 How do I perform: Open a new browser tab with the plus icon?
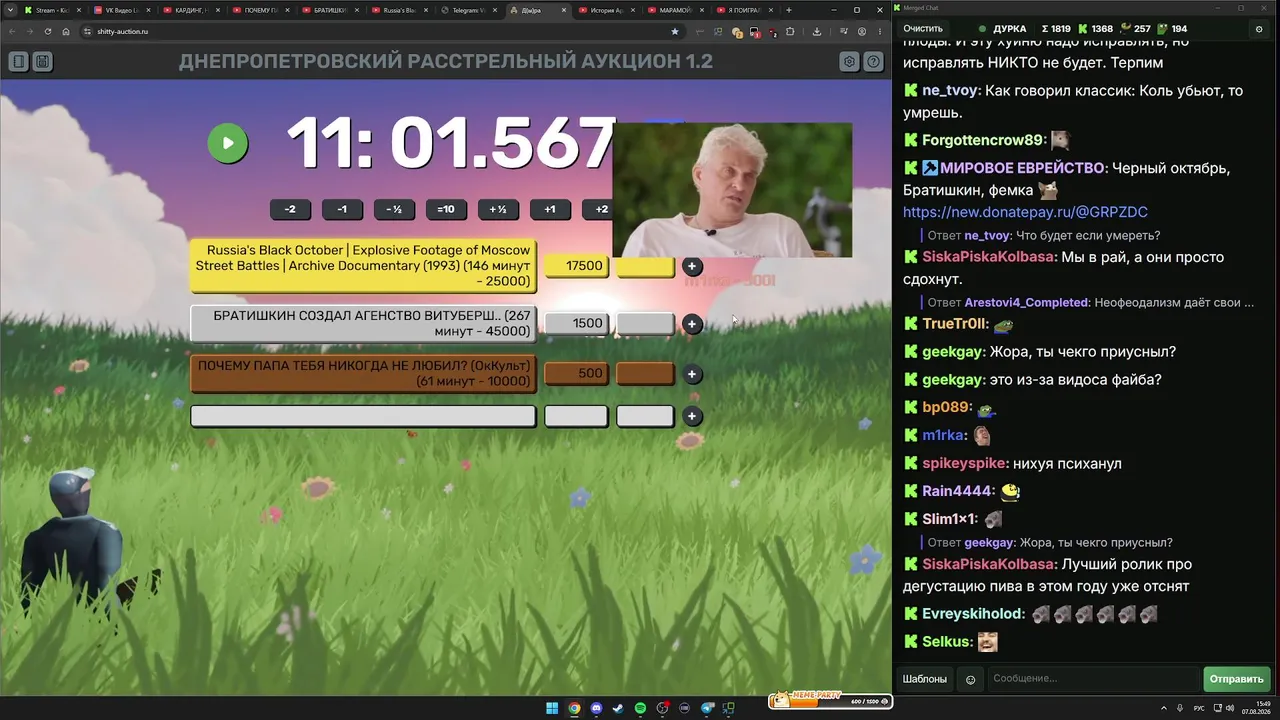(x=789, y=10)
